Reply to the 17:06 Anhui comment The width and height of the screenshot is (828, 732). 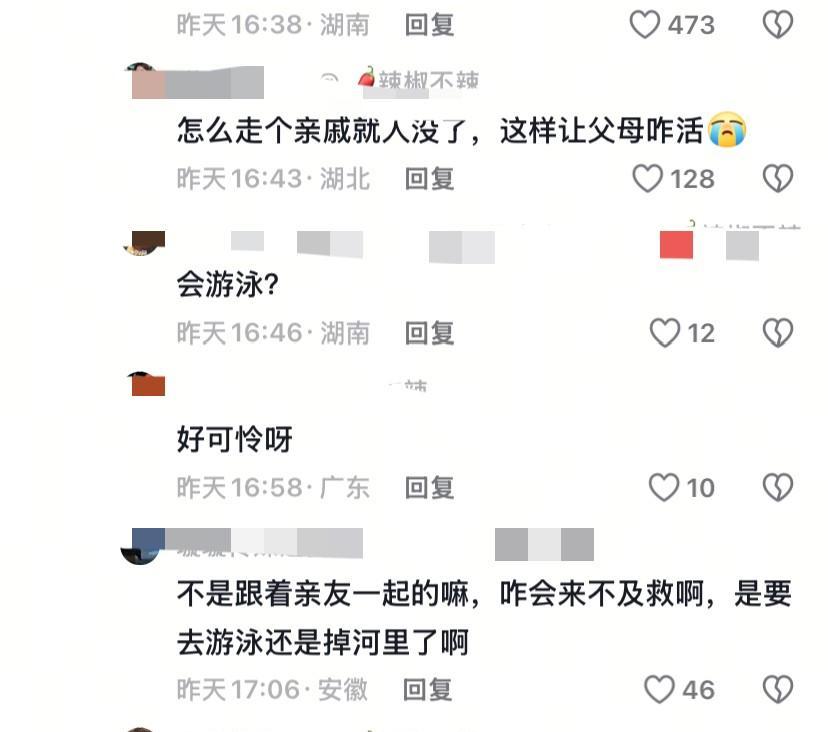[427, 689]
